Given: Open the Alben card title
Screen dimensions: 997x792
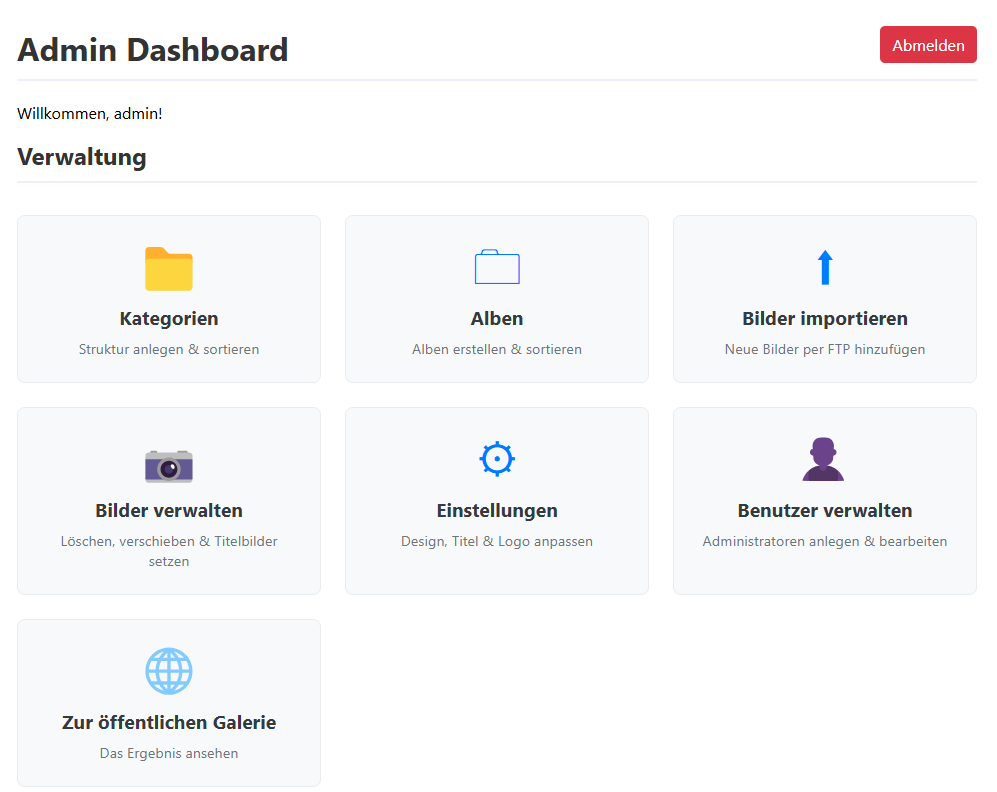Looking at the screenshot, I should 497,319.
